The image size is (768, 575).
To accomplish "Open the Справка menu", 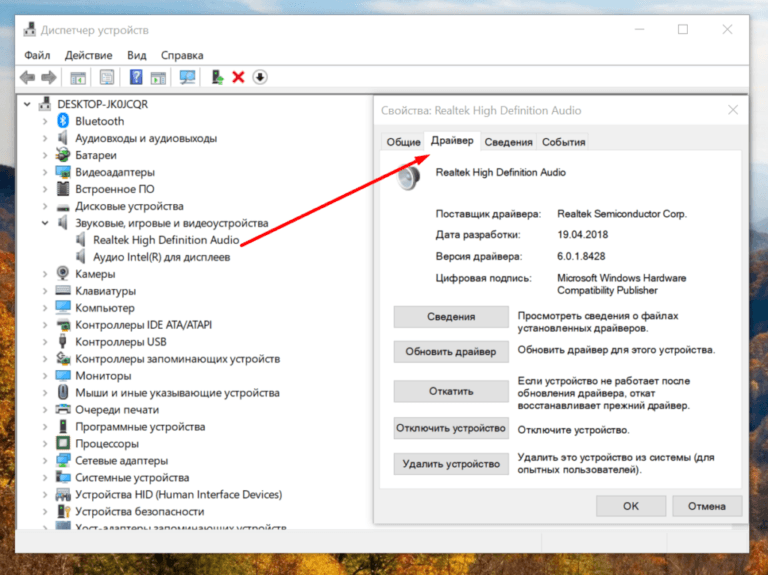I will [x=182, y=55].
